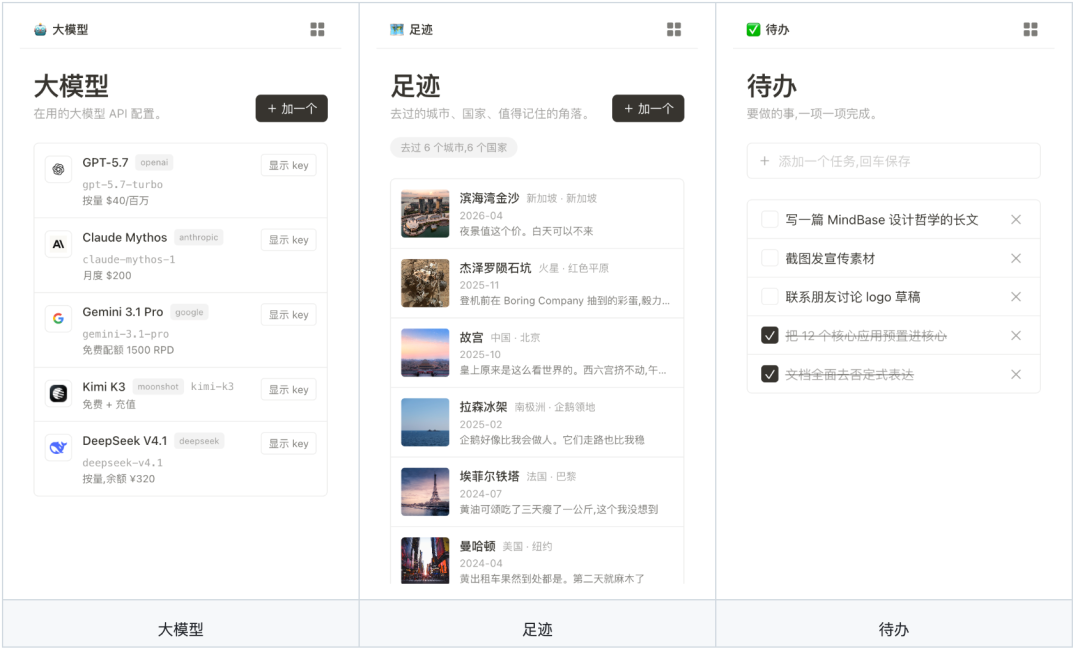Click the 去过 6 个城市,6 个国家 badge

(454, 147)
